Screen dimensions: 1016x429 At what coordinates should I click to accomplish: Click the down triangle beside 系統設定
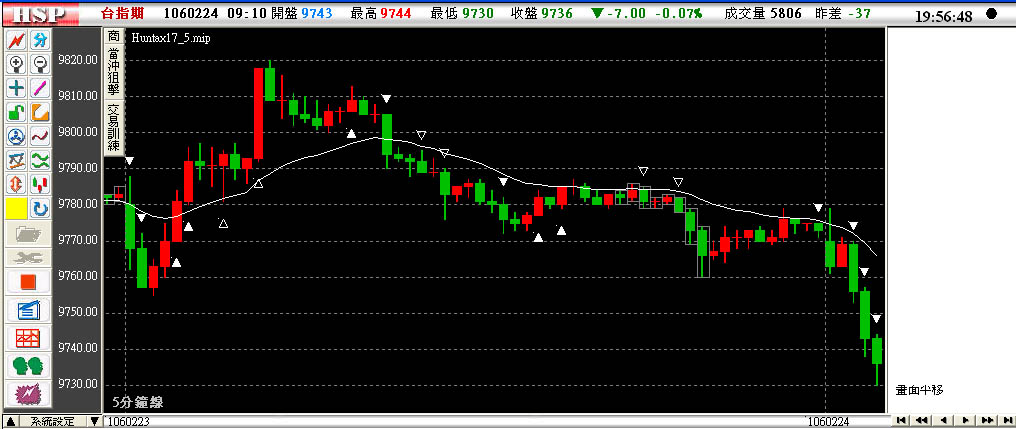pyautogui.click(x=95, y=421)
